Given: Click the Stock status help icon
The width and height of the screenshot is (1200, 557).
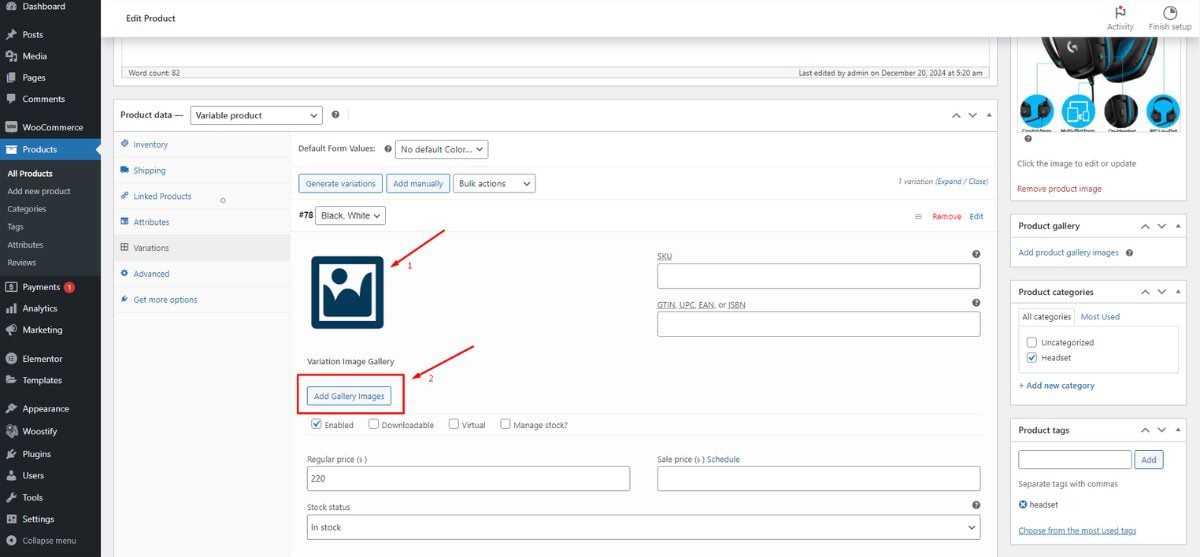Looking at the screenshot, I should 976,506.
